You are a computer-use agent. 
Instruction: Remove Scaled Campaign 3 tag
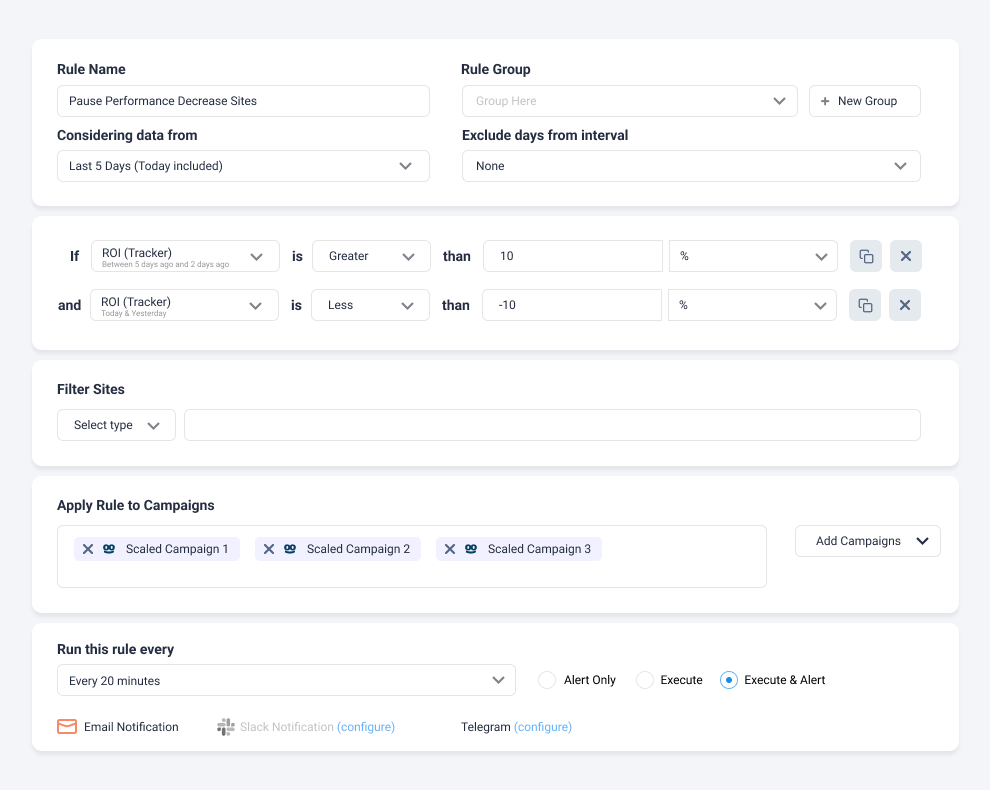450,549
